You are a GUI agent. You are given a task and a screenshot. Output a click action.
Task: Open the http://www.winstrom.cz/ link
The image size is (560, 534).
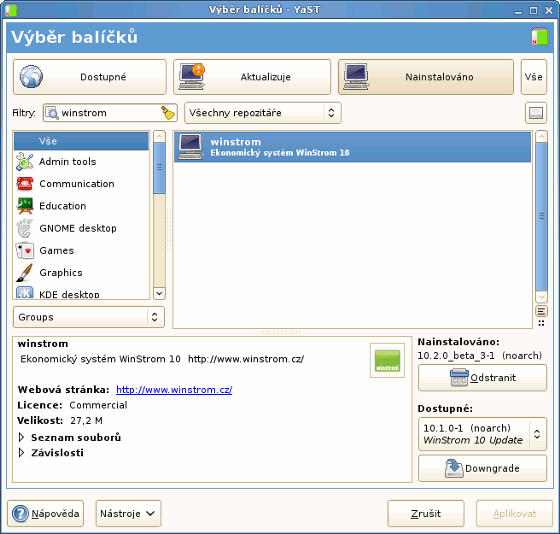pos(174,390)
